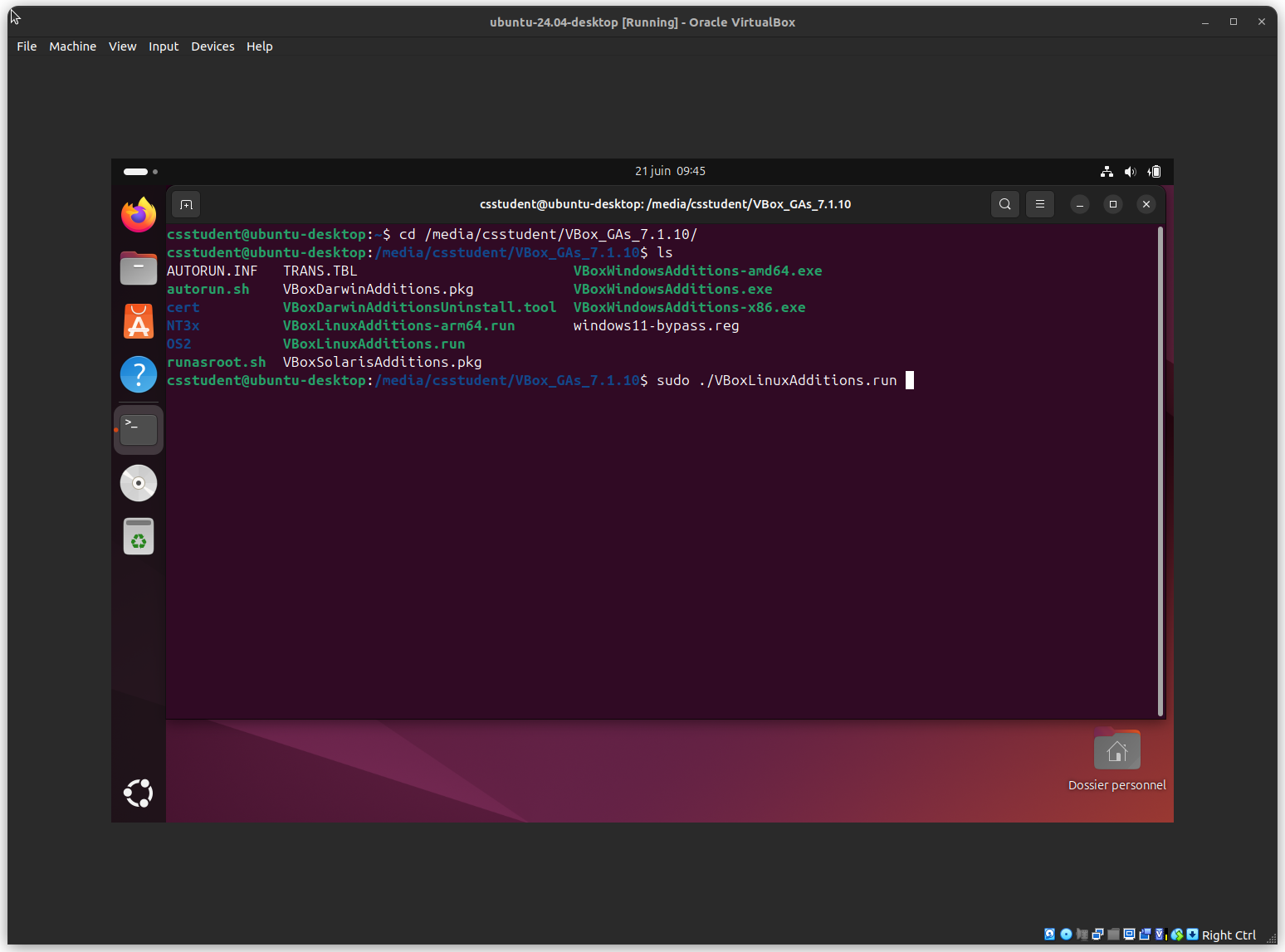The width and height of the screenshot is (1285, 952).
Task: Open the Help icon in the dock
Action: pos(139,374)
